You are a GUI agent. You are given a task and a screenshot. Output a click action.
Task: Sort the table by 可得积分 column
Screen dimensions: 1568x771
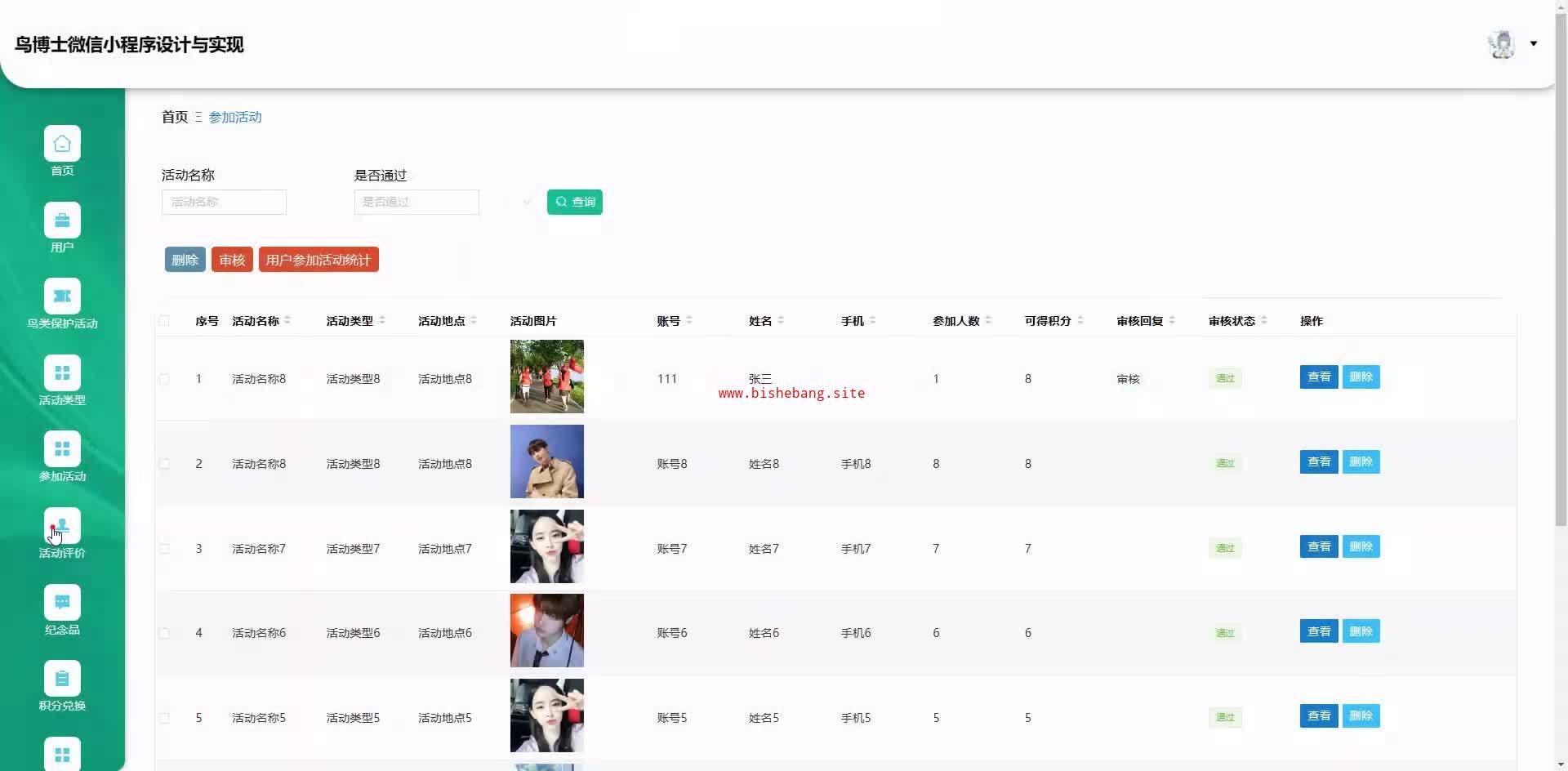1080,320
